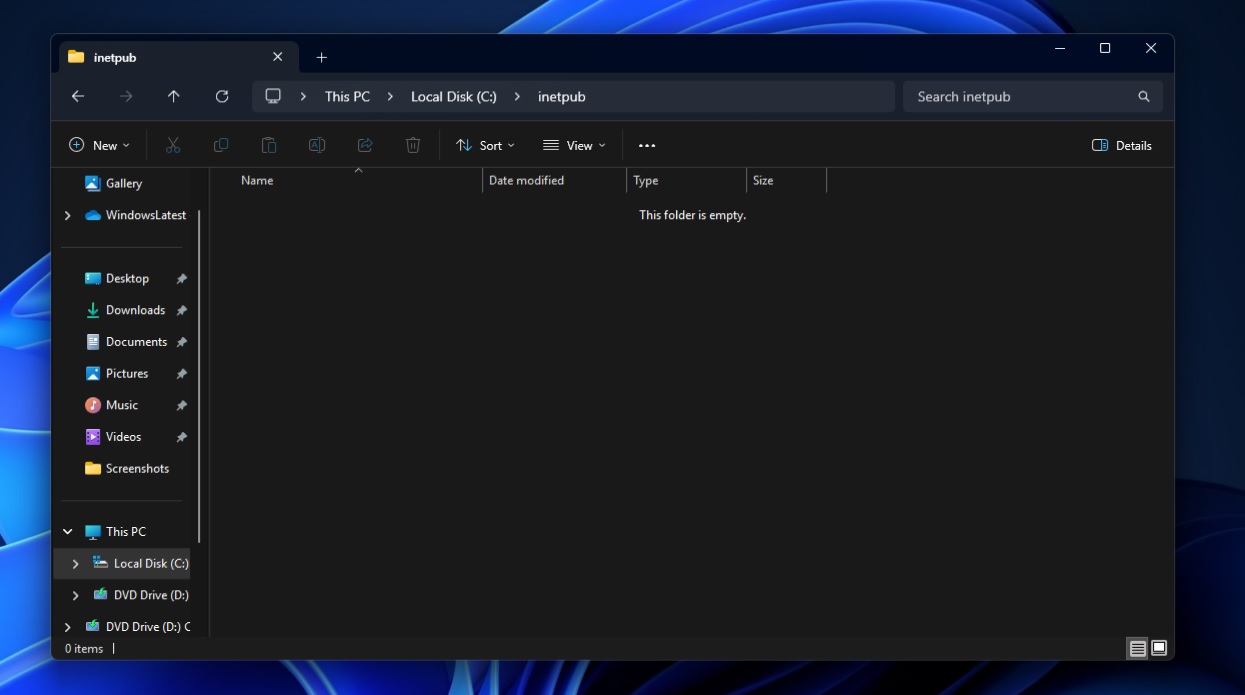Navigate up one folder level
This screenshot has width=1245, height=695.
click(x=173, y=96)
